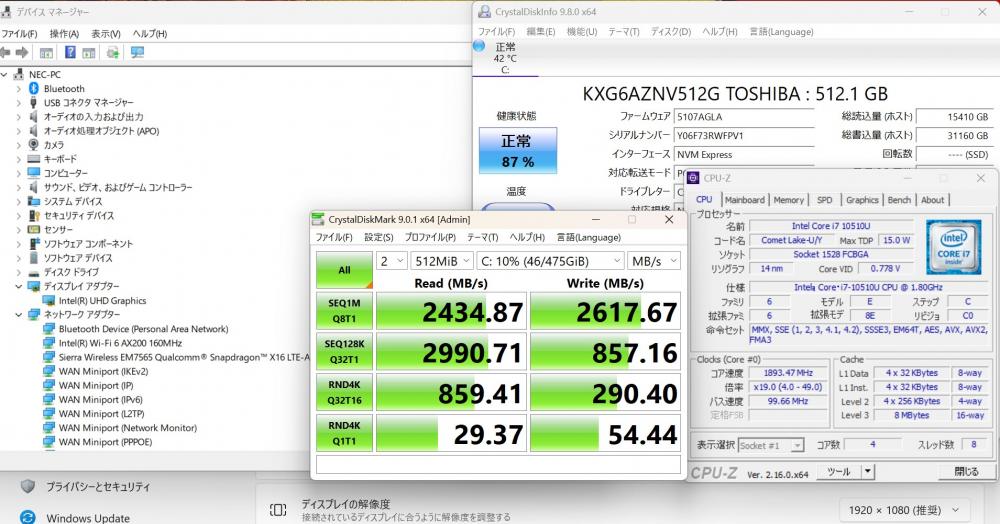Screen dimensions: 1000x524
Task: Click the 閉じる button in CPU-Z
Action: point(966,472)
